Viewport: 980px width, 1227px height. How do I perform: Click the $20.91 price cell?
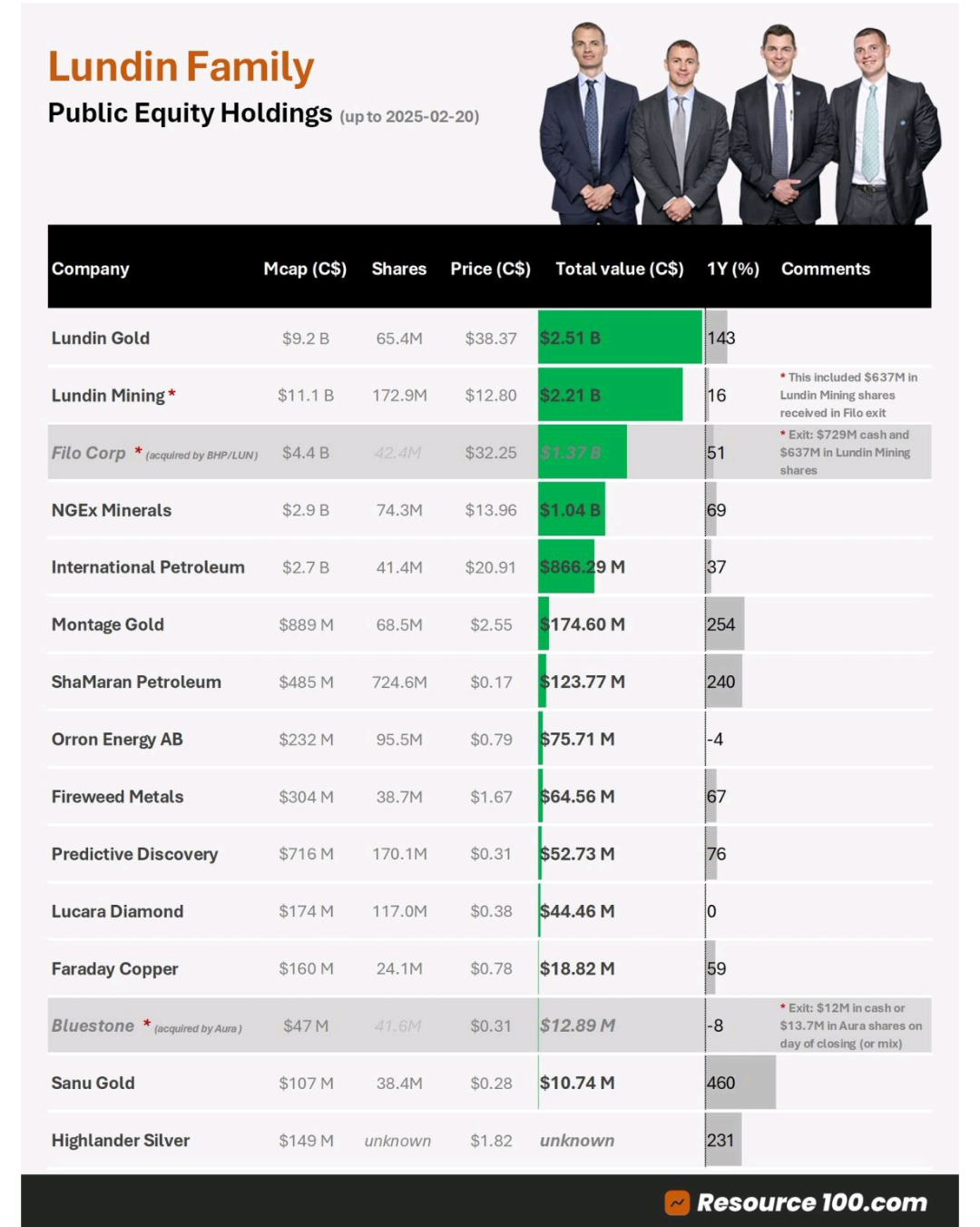pos(491,567)
